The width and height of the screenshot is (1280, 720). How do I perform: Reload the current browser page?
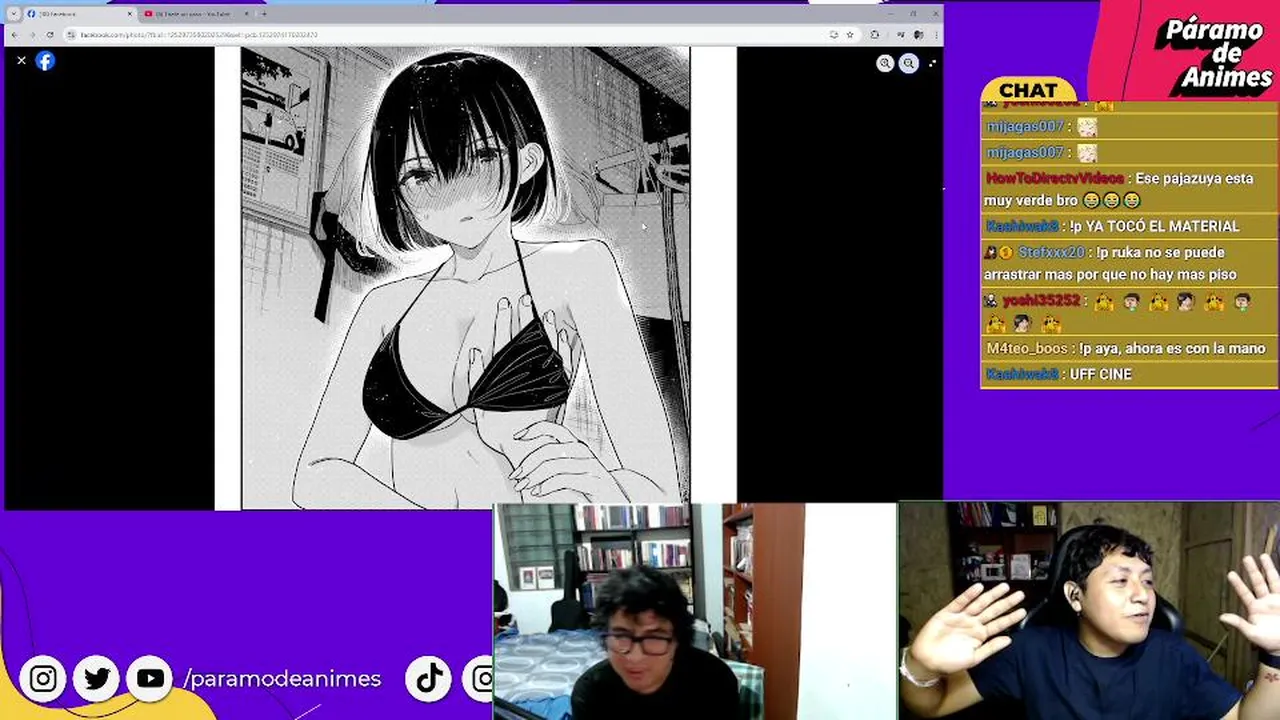tap(50, 35)
